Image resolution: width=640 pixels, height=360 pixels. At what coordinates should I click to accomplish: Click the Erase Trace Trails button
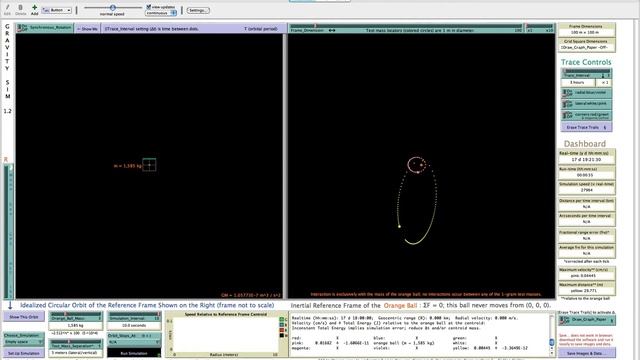586,127
